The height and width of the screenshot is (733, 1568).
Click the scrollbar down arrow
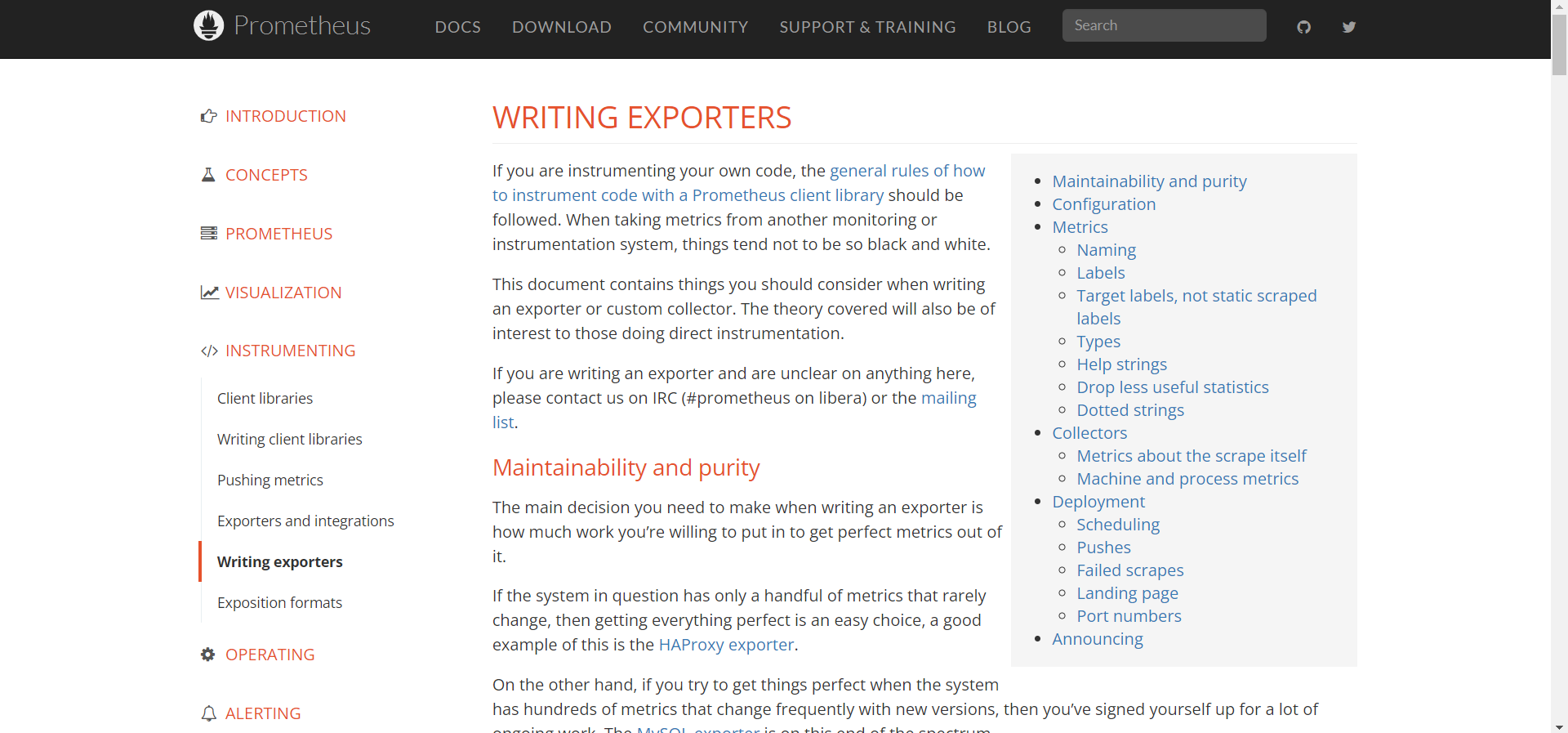pos(1559,726)
